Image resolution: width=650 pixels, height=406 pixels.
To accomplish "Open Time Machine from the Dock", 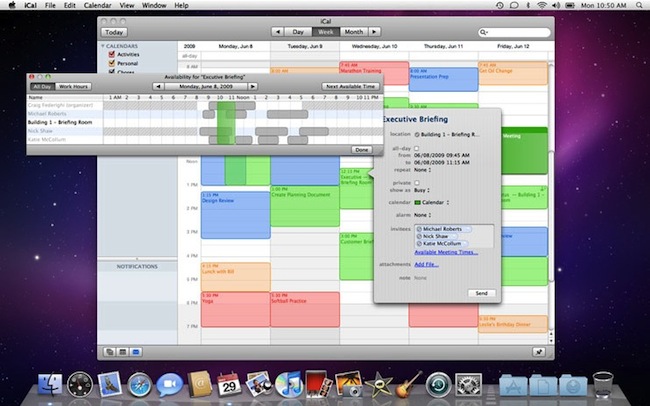I will pyautogui.click(x=439, y=384).
